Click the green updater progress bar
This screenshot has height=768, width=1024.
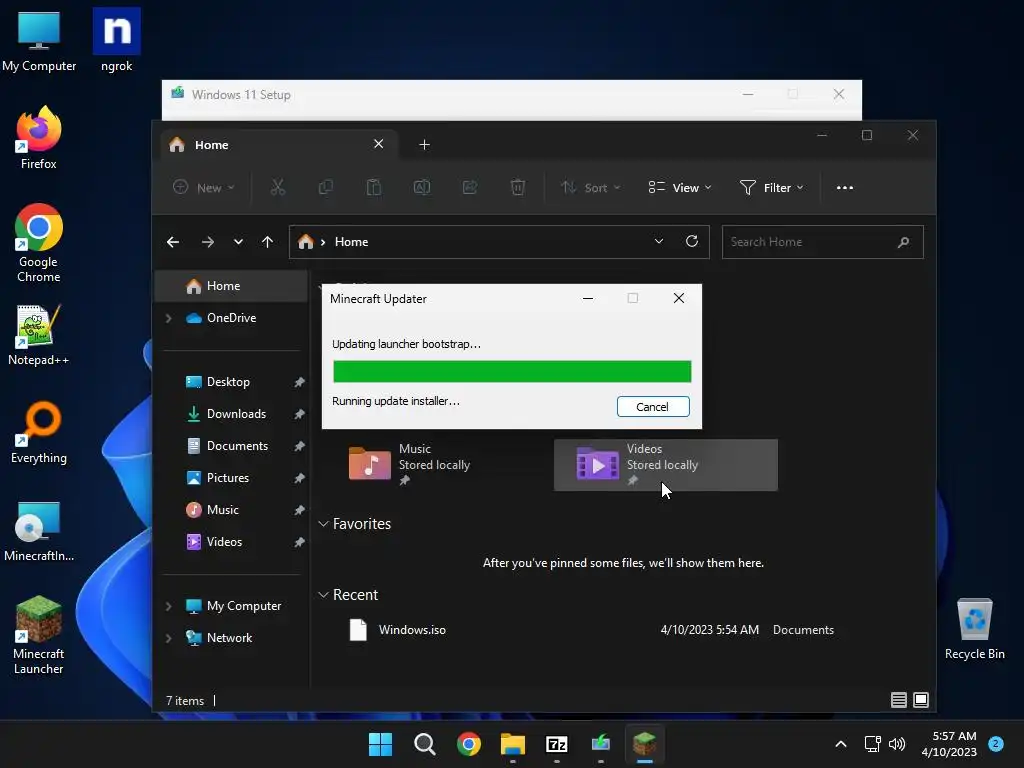point(512,372)
